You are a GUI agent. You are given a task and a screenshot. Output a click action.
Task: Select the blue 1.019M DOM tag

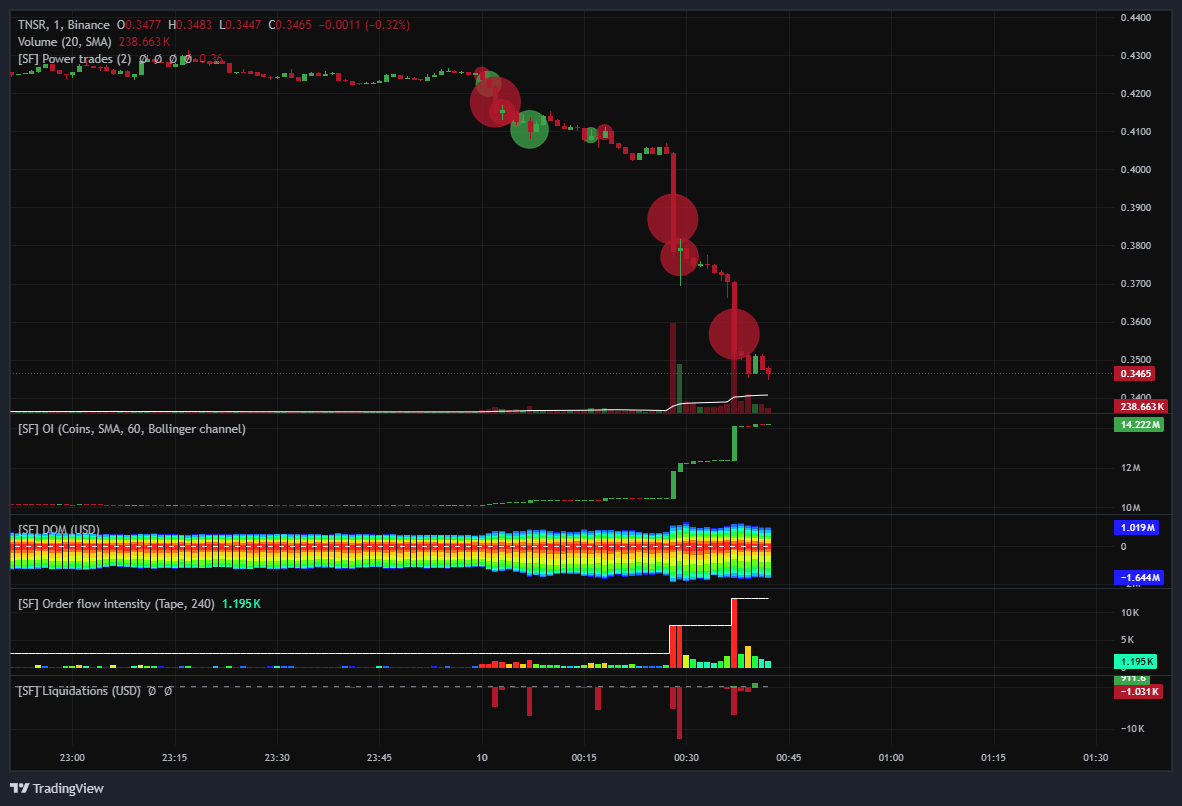1137,528
